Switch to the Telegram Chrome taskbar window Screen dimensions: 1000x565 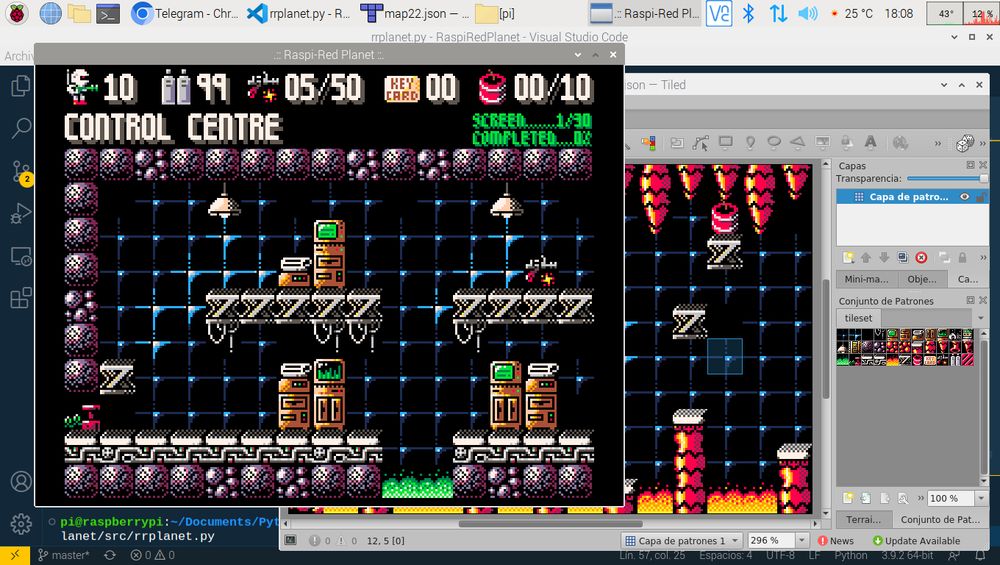185,13
